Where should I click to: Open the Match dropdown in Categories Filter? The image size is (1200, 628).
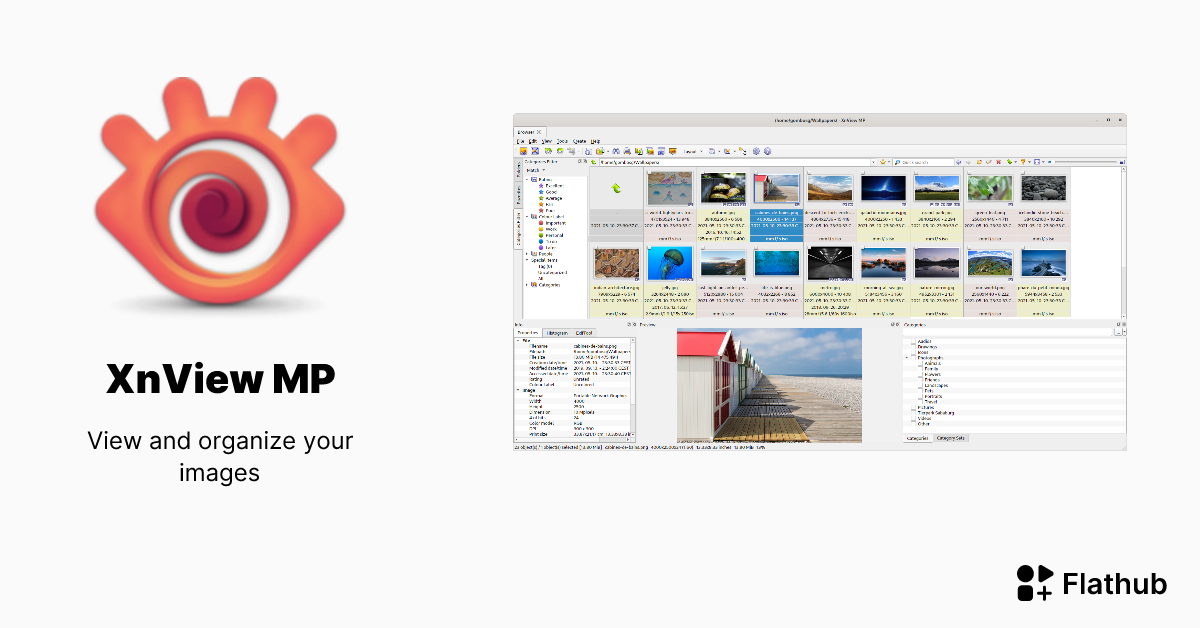[x=537, y=170]
